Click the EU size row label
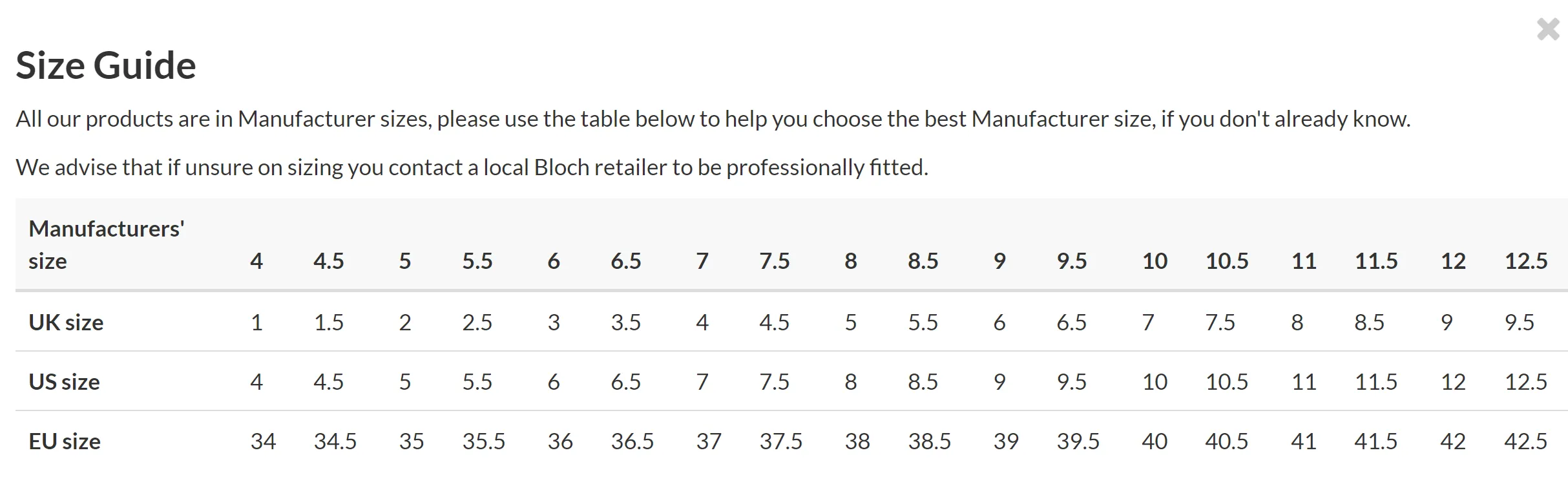 click(65, 441)
